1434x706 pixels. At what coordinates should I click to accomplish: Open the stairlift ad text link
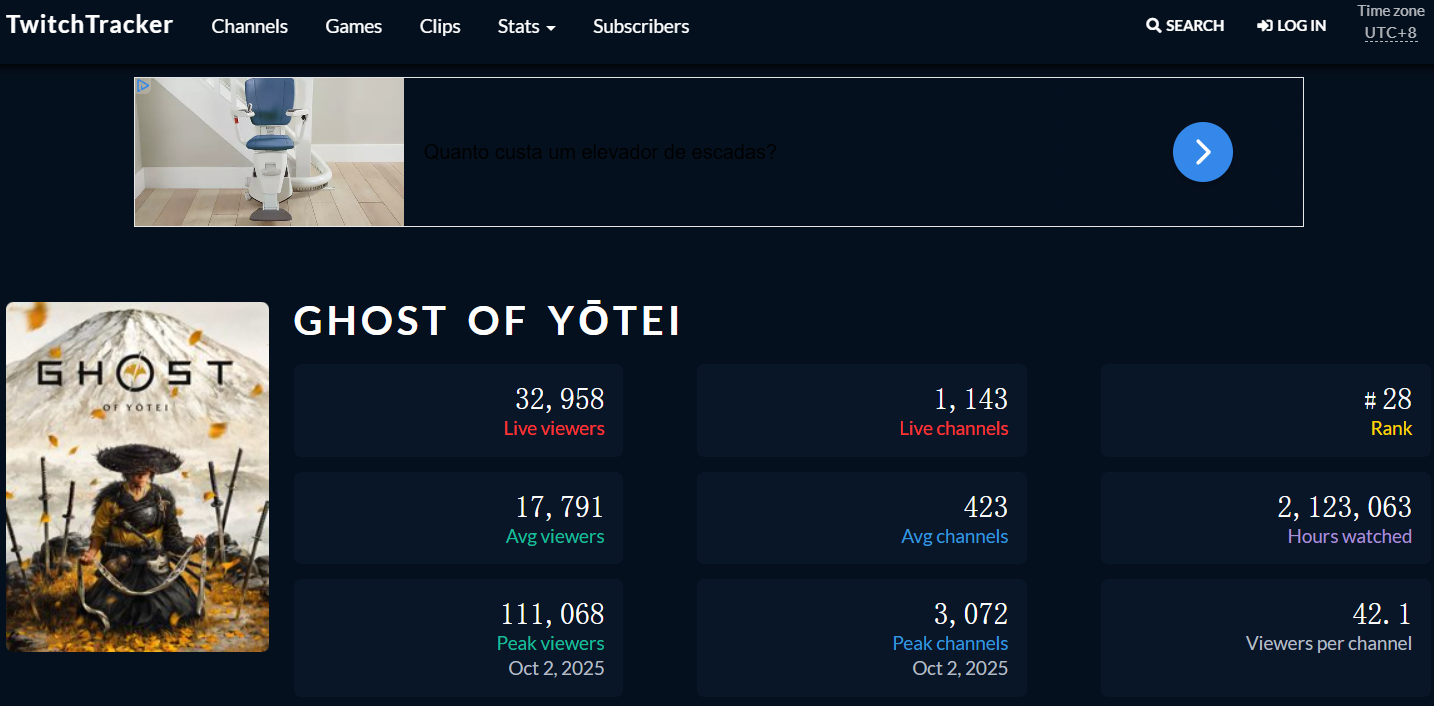point(600,153)
